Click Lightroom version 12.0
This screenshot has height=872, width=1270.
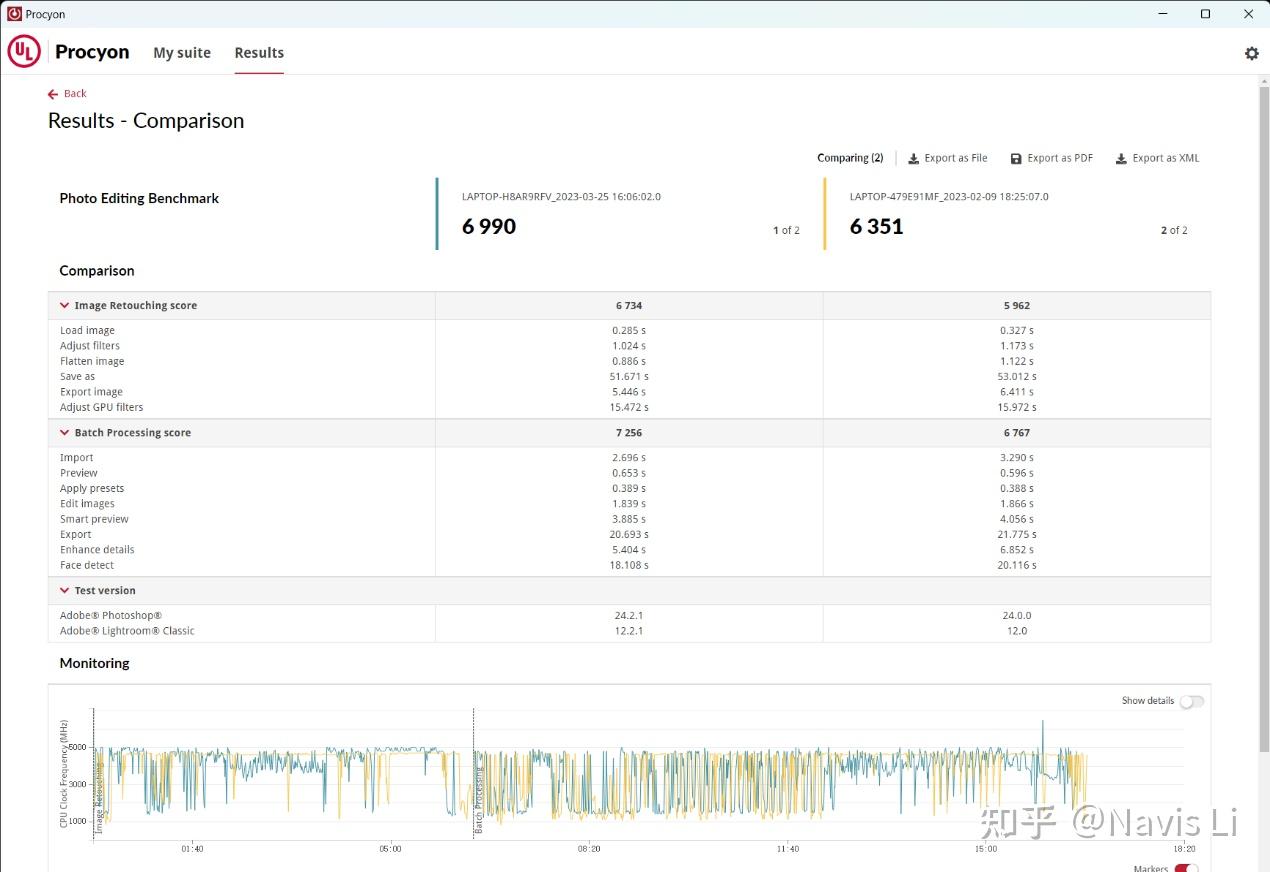click(x=1017, y=631)
